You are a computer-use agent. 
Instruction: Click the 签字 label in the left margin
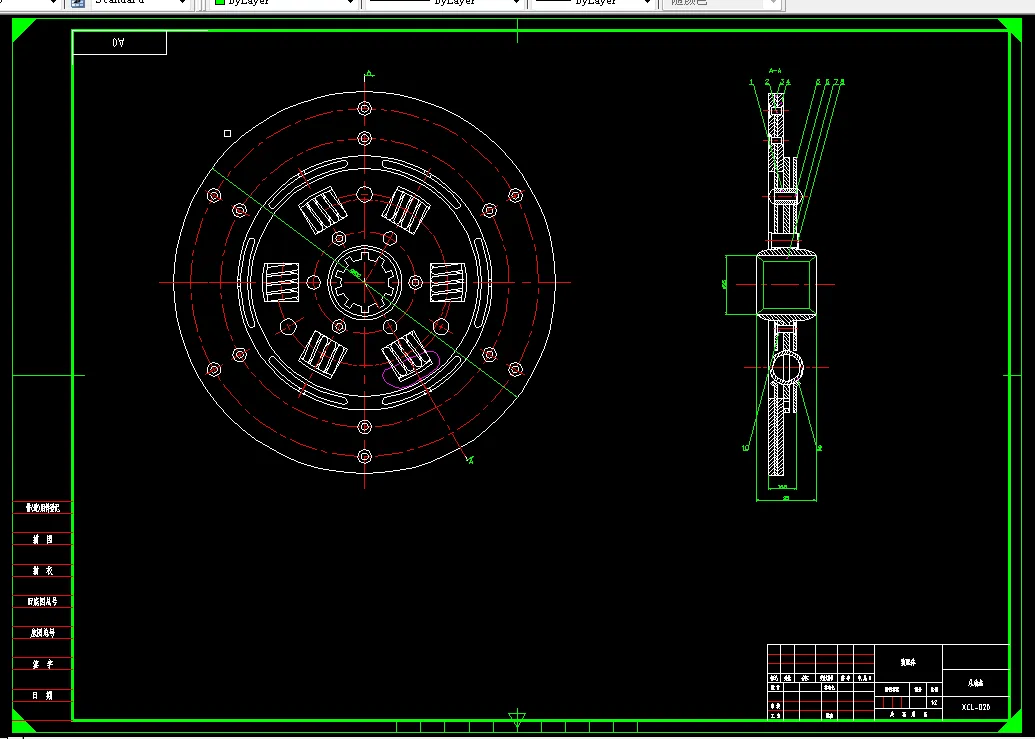click(43, 664)
